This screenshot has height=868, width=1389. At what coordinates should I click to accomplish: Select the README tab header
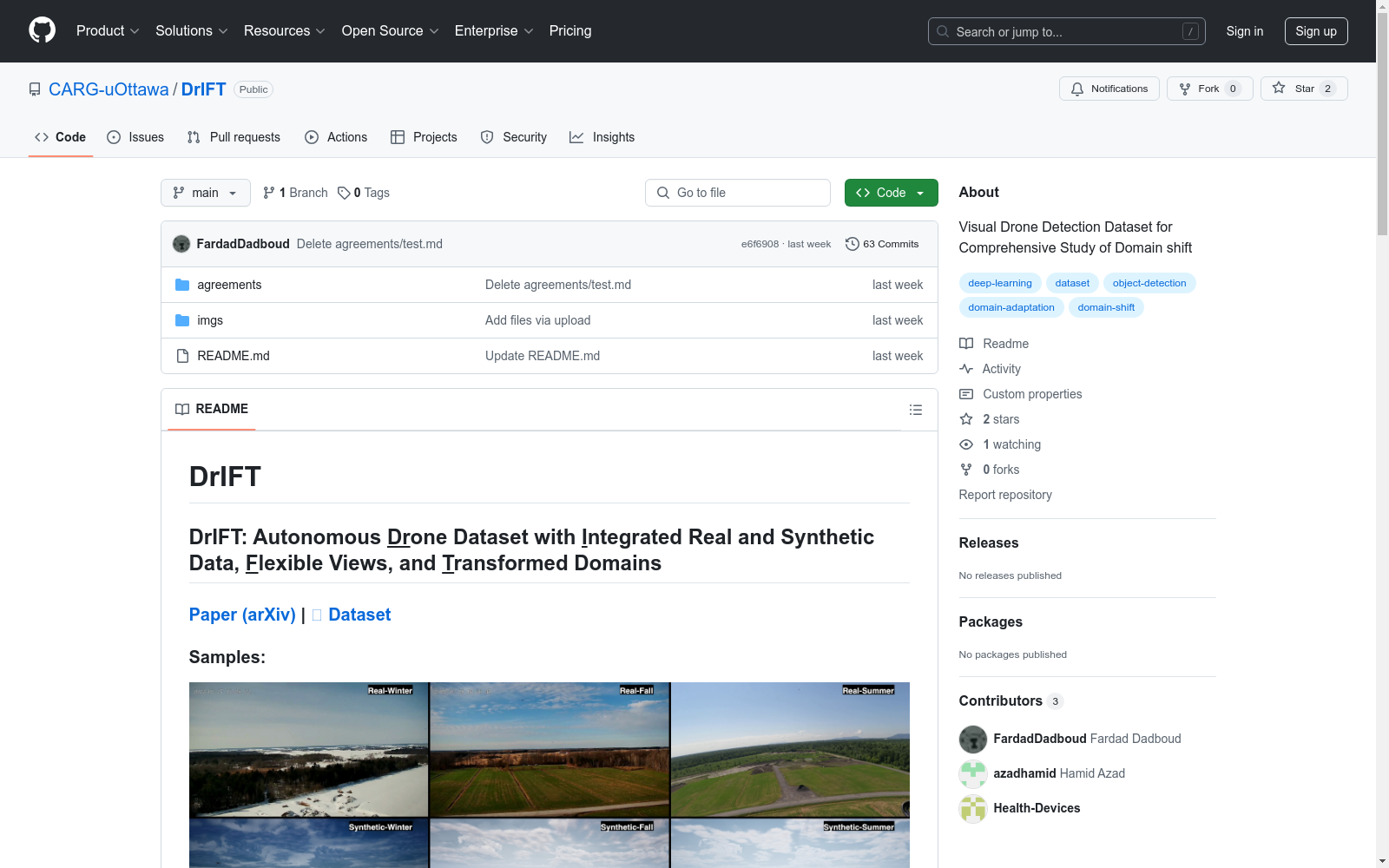[x=212, y=409]
